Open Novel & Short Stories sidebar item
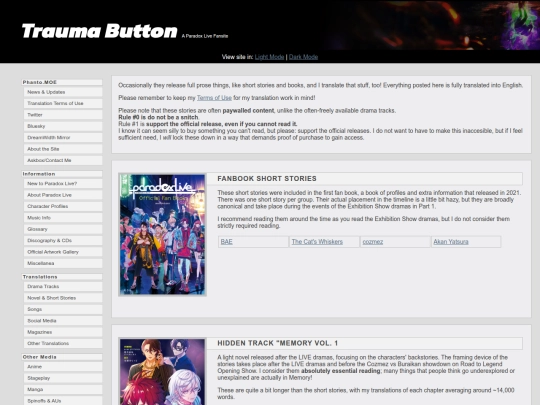Image resolution: width=540 pixels, height=405 pixels. click(x=63, y=298)
